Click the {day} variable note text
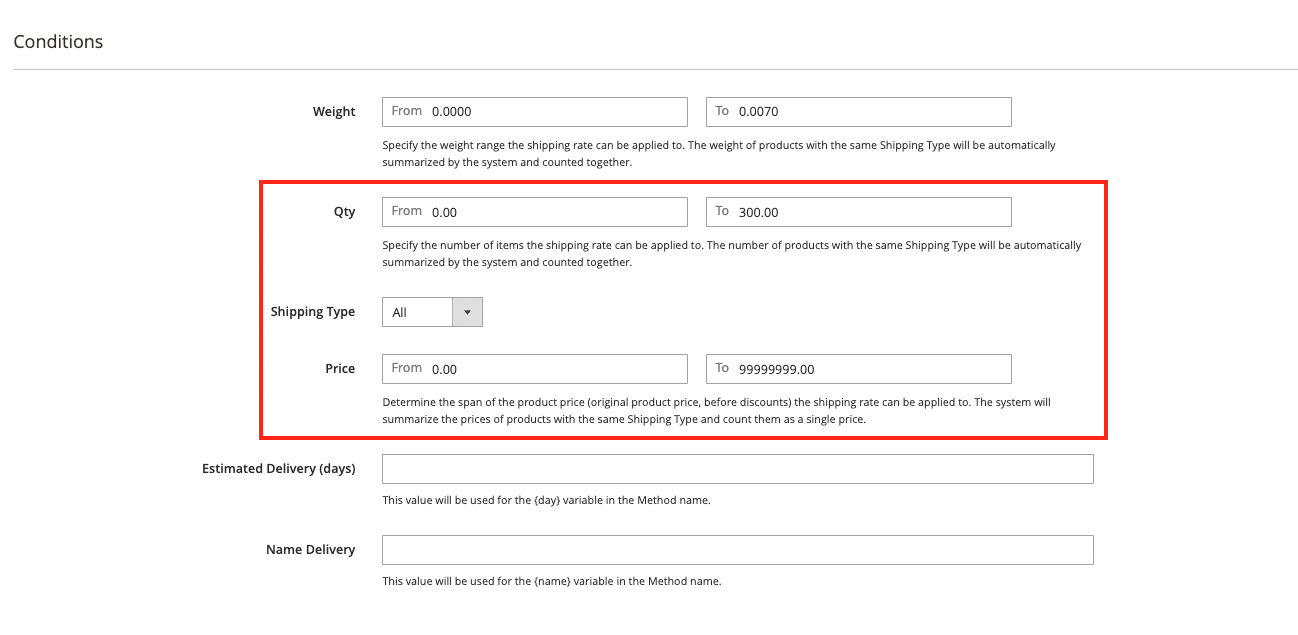 (x=546, y=500)
